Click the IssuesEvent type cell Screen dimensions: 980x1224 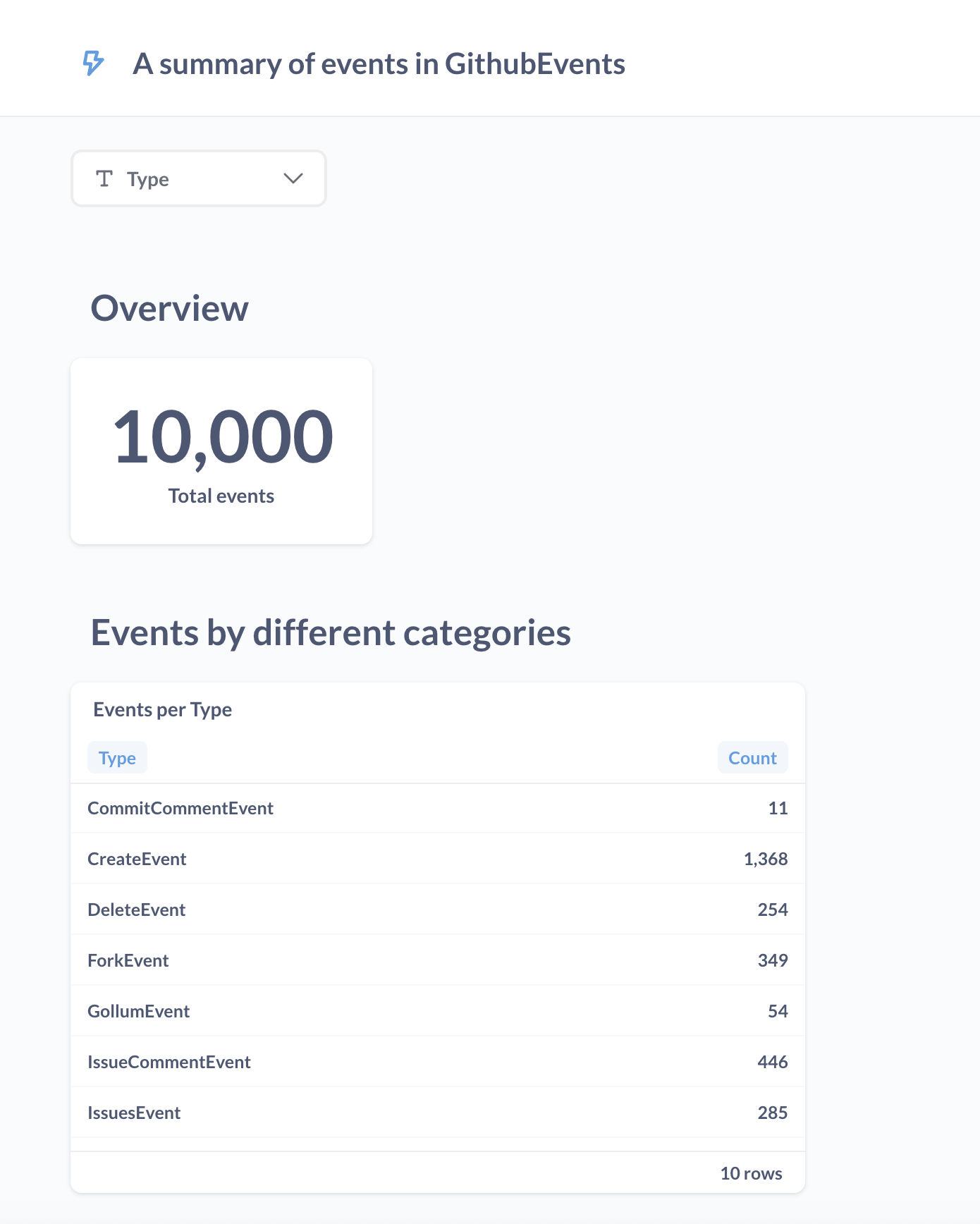(x=134, y=1113)
